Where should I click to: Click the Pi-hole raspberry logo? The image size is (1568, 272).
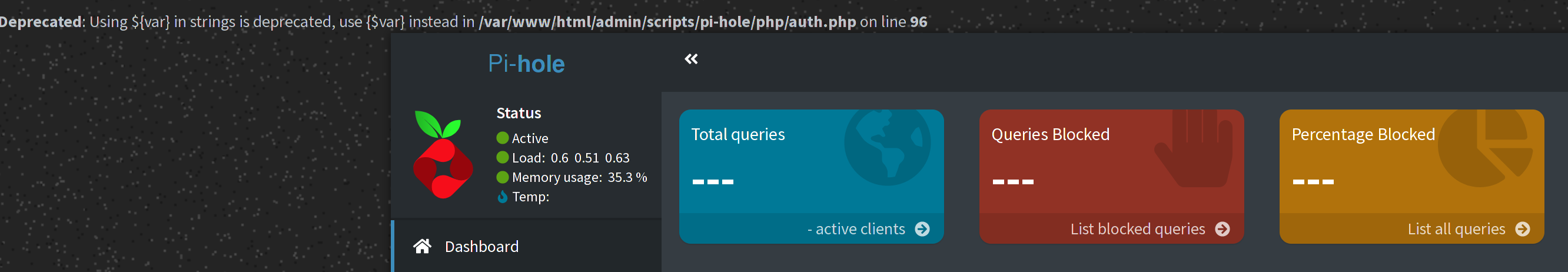443,155
